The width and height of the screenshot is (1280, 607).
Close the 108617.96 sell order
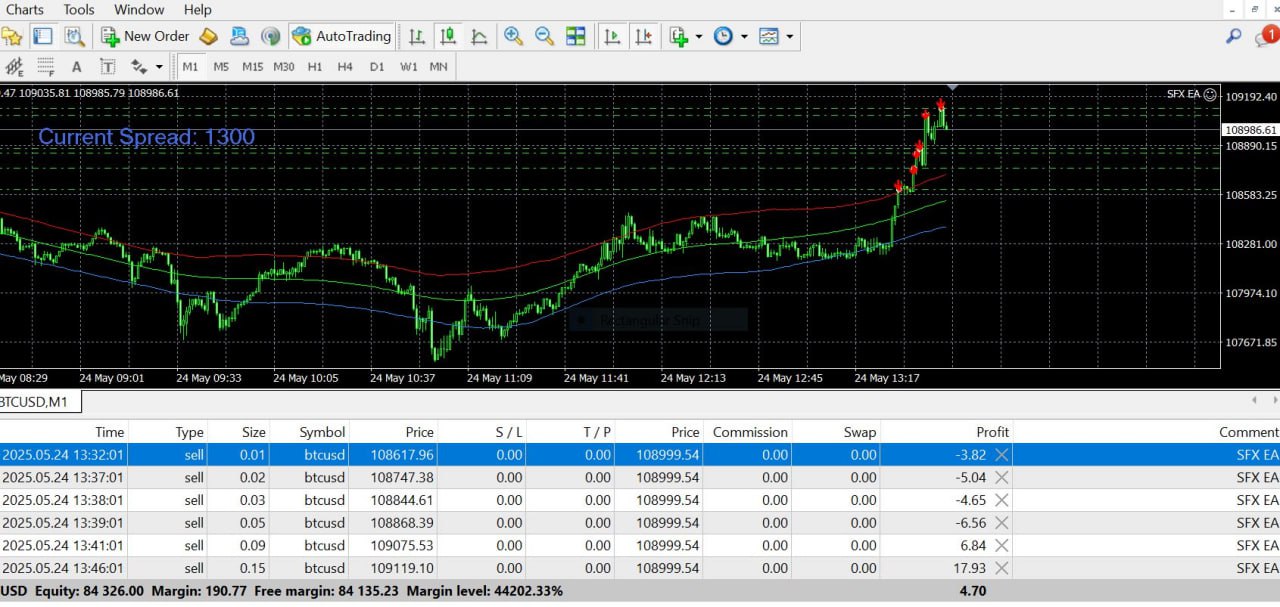click(1001, 454)
